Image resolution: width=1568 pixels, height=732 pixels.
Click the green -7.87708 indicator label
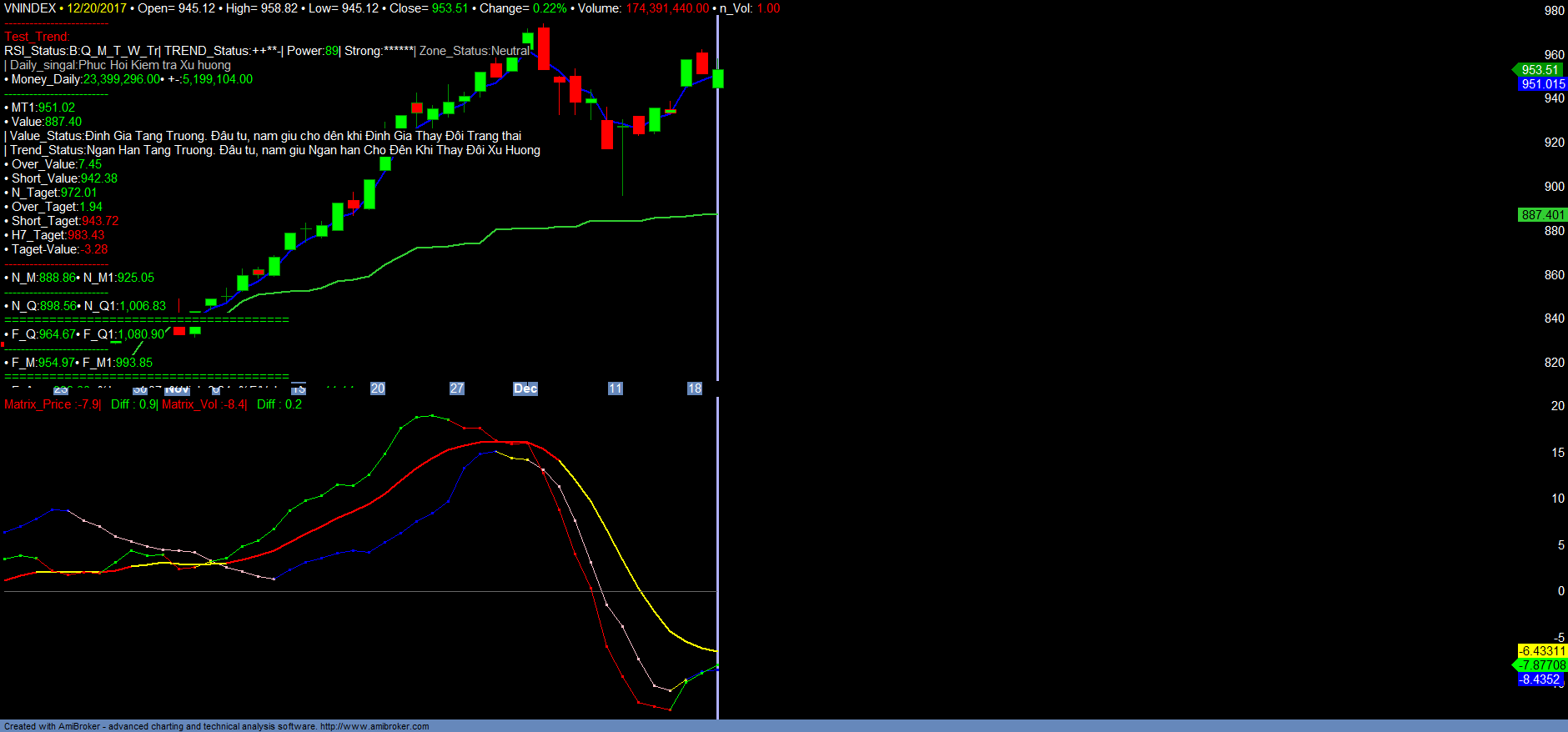tap(1541, 665)
